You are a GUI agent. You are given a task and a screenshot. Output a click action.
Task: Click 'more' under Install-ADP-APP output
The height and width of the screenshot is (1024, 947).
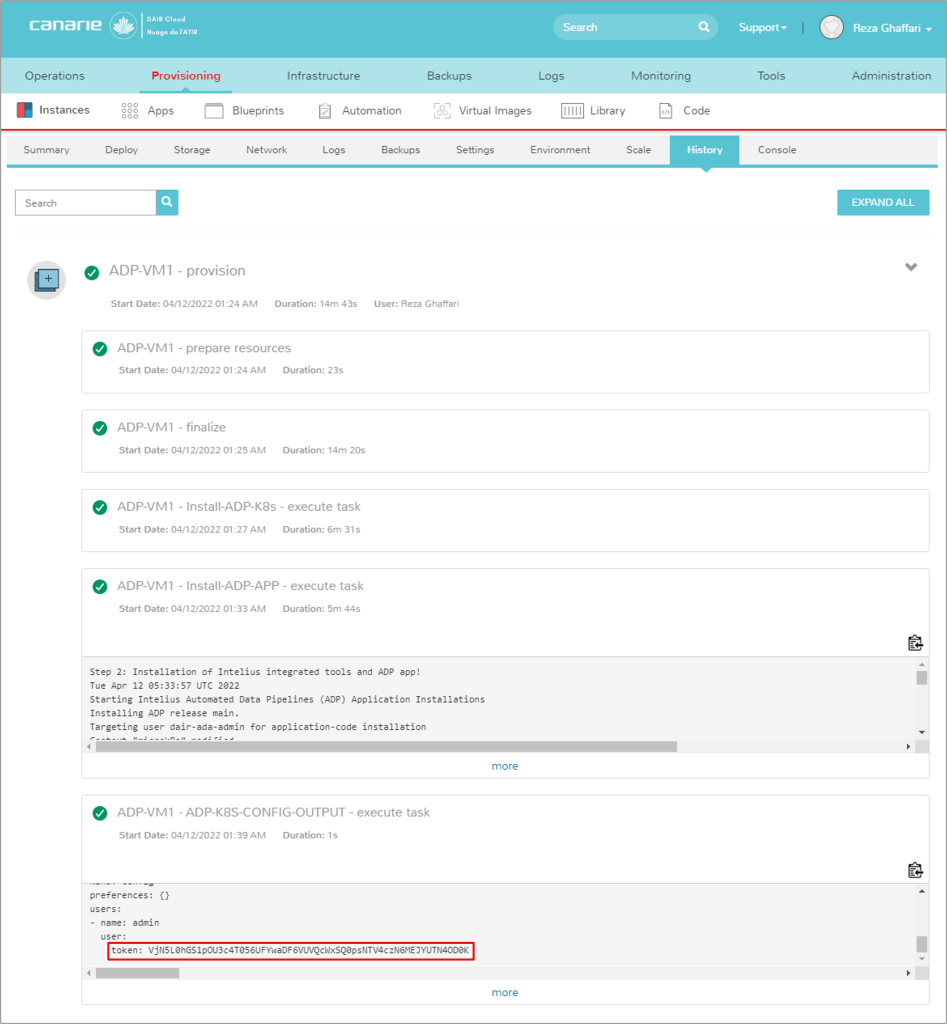505,766
